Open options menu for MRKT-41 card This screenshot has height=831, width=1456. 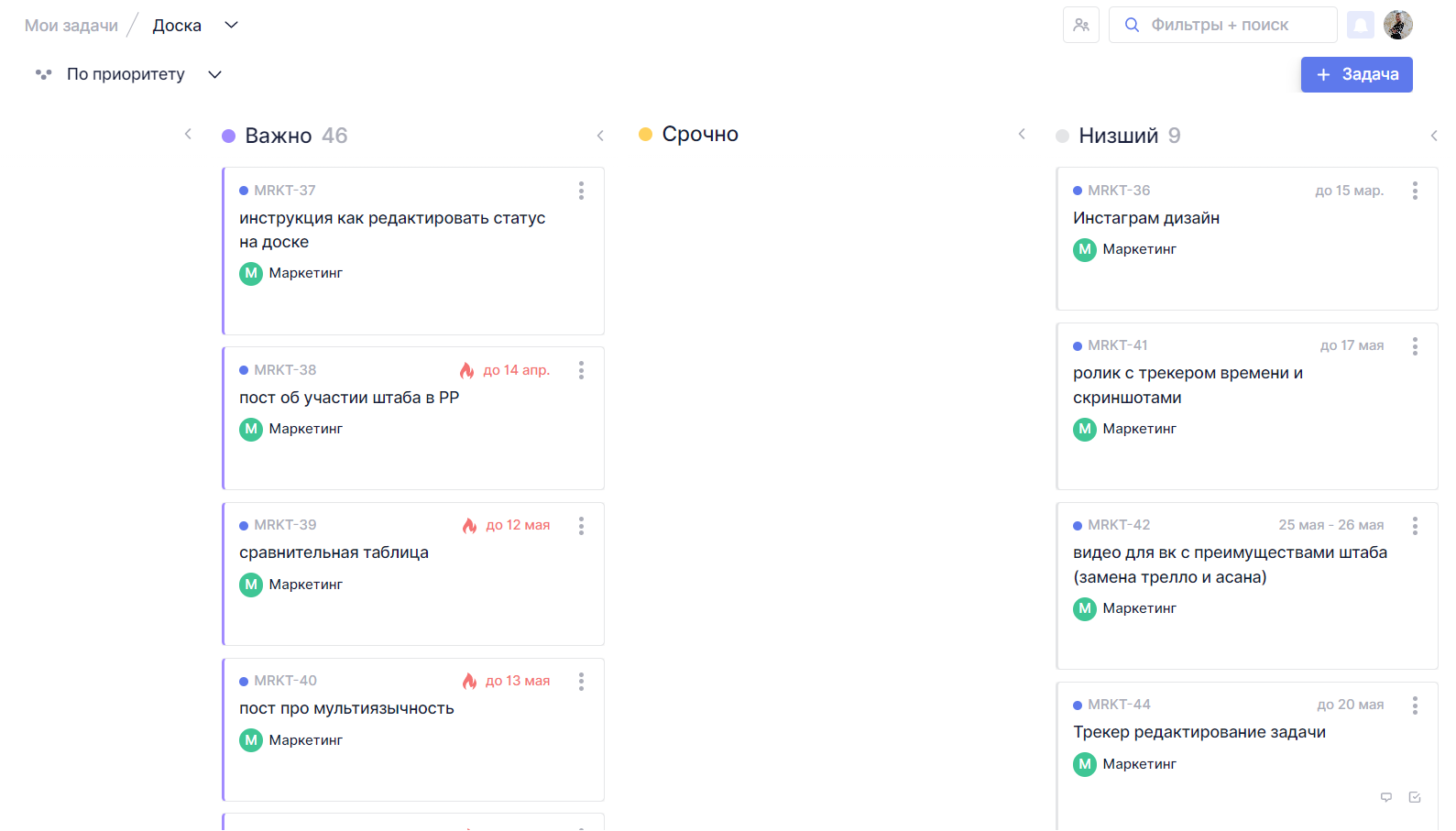coord(1415,346)
